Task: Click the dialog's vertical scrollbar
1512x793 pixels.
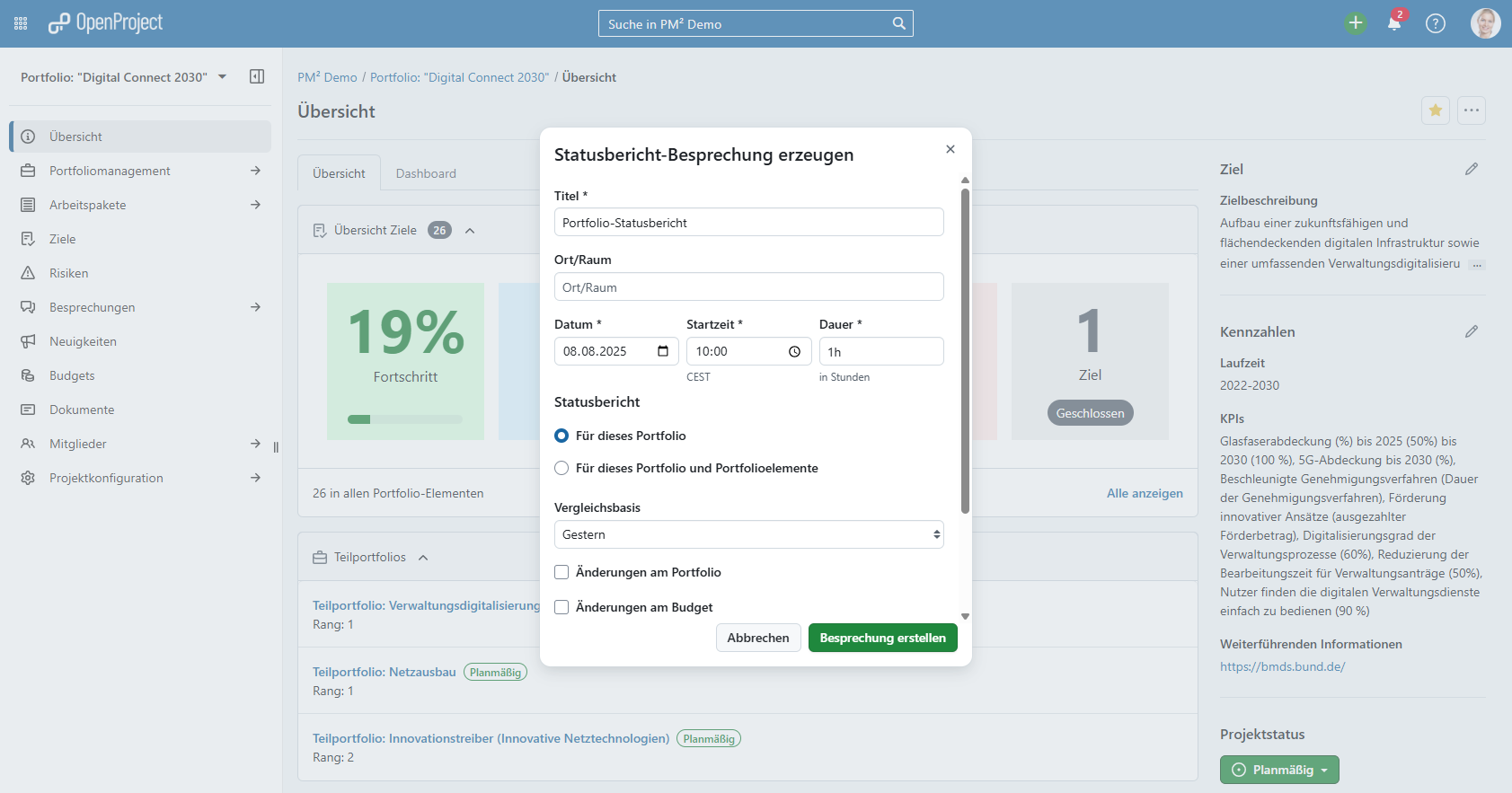Action: click(x=965, y=350)
